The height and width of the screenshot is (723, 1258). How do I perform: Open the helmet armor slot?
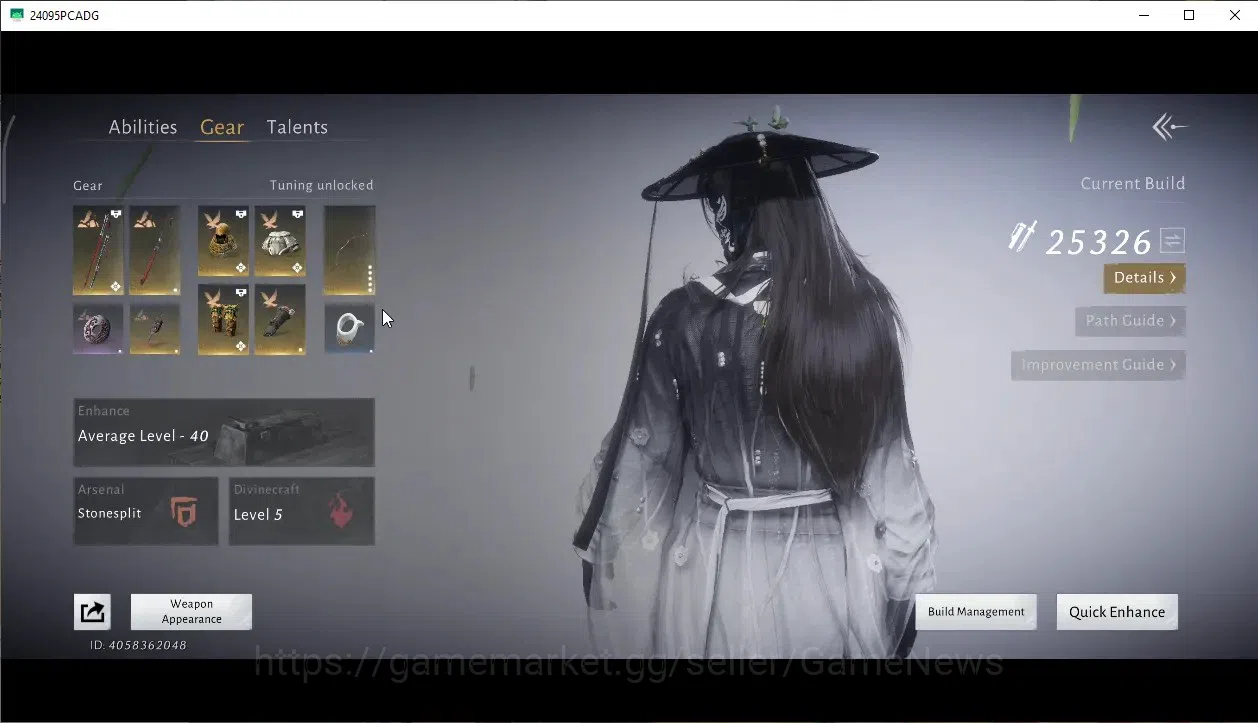tap(224, 241)
